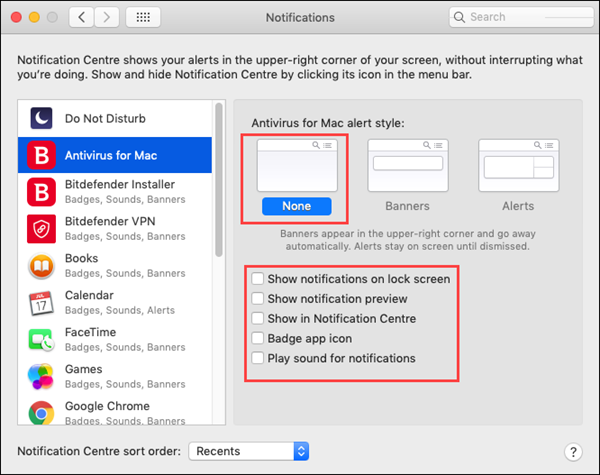Toggle Play sound for notifications checkbox
The height and width of the screenshot is (475, 600).
(x=258, y=358)
